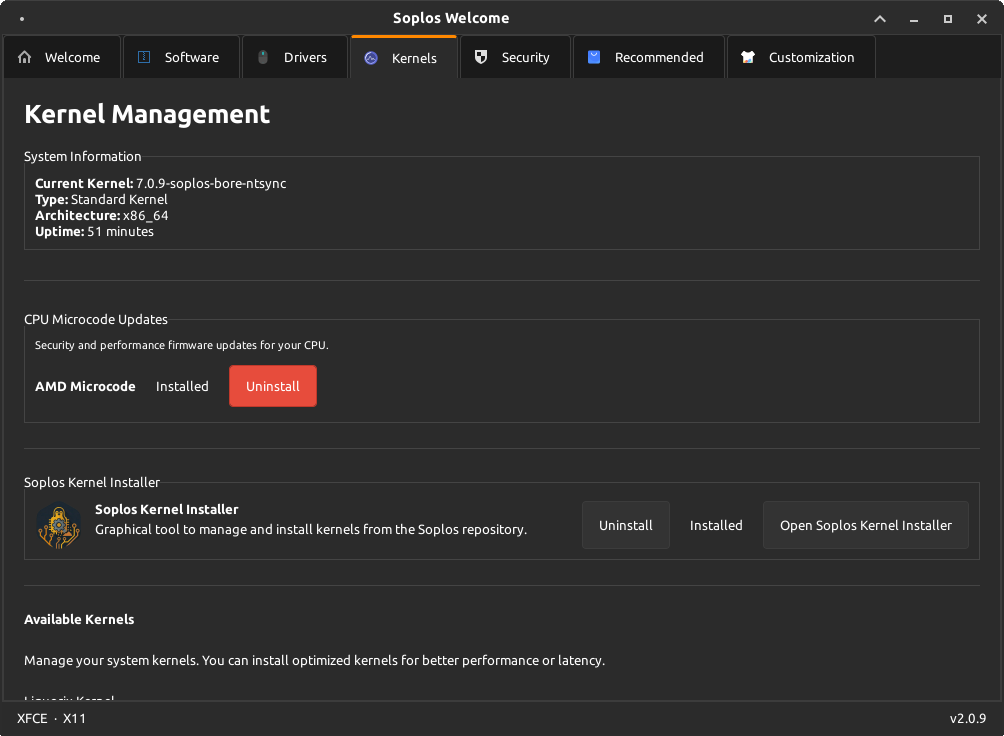The image size is (1004, 736).
Task: Click the Software tab icon
Action: point(144,57)
